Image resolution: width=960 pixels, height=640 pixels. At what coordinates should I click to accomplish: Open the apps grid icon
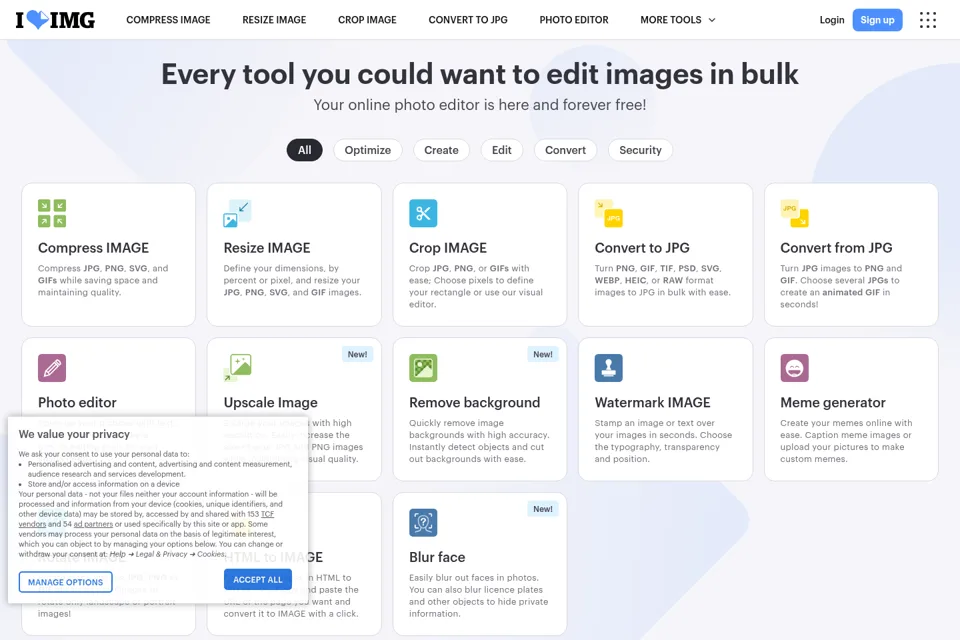pyautogui.click(x=928, y=20)
